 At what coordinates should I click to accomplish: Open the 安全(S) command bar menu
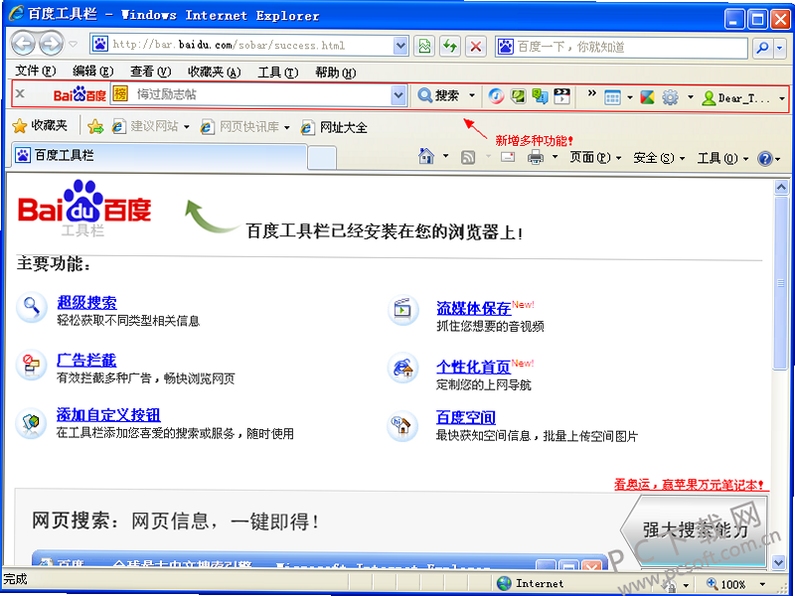pyautogui.click(x=659, y=158)
